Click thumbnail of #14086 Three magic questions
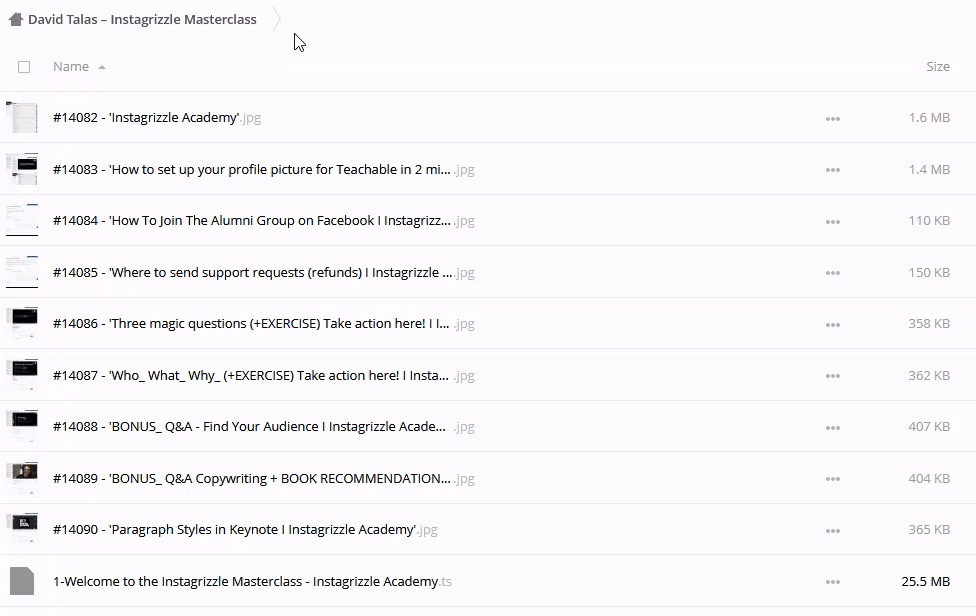Image resolution: width=976 pixels, height=616 pixels. pyautogui.click(x=22, y=323)
